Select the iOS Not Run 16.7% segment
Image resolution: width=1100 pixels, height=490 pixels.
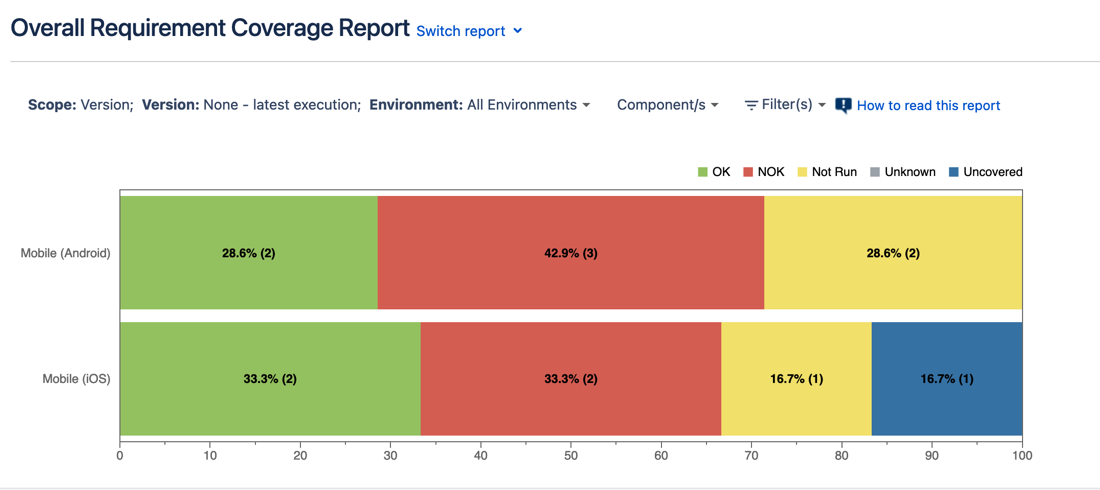coord(796,379)
